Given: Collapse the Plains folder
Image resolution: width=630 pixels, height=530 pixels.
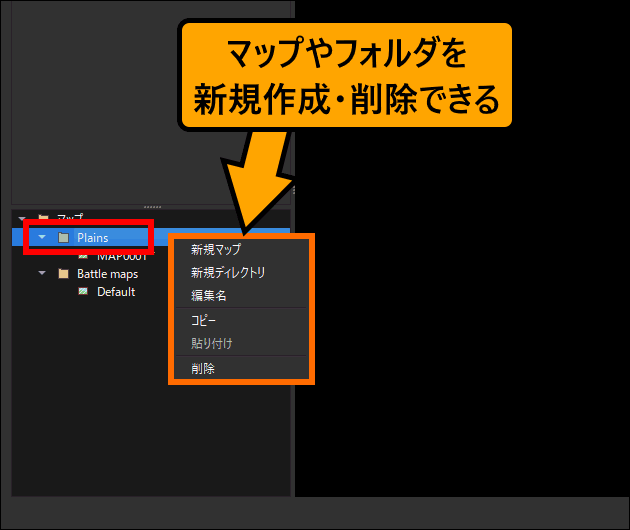Looking at the screenshot, I should coord(42,238).
